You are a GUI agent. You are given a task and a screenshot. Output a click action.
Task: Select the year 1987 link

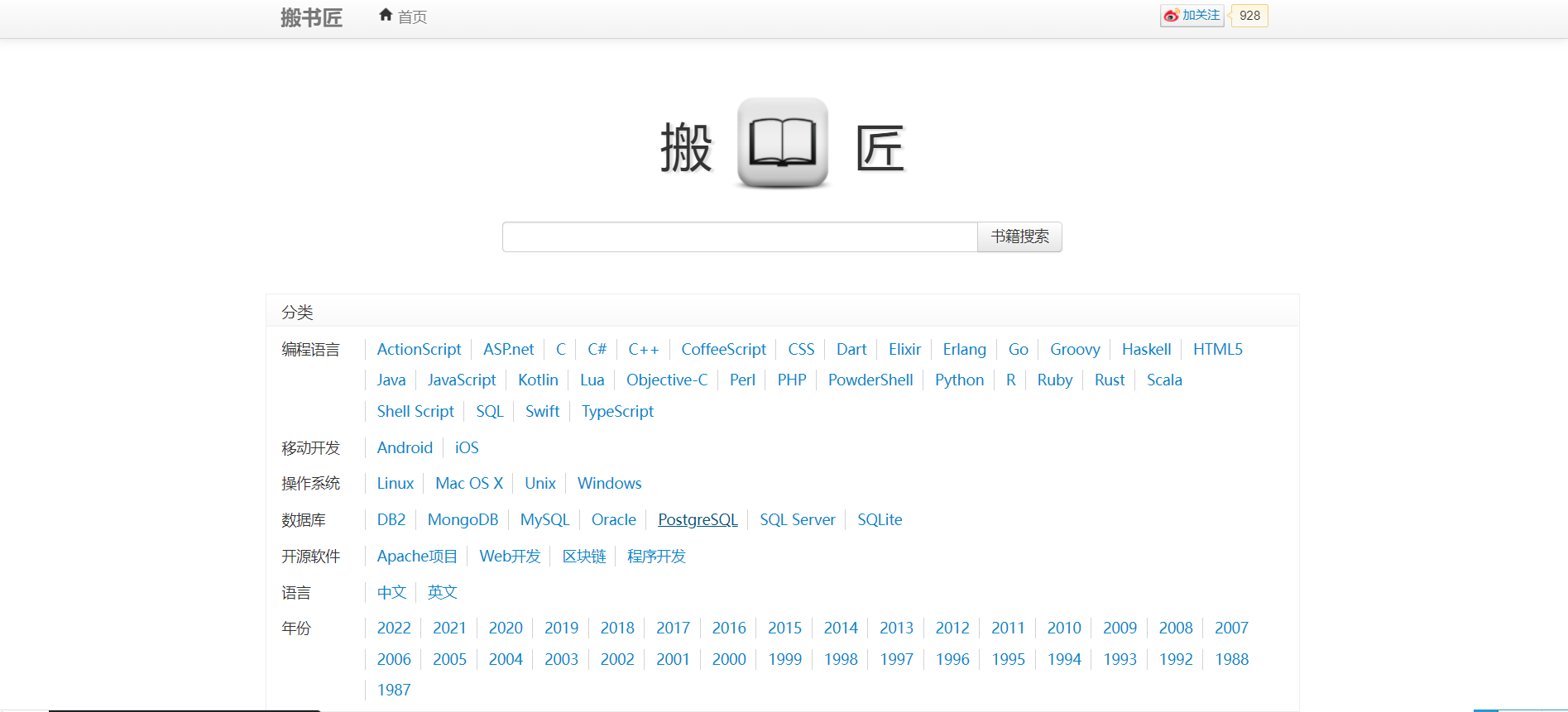point(394,690)
